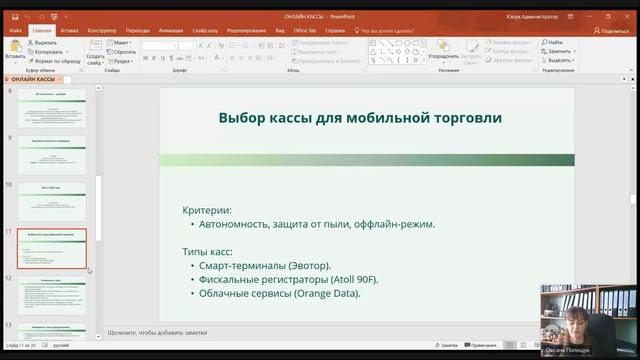640x360 pixels.
Task: Select slide 8 thumbnail
Action: click(x=52, y=108)
